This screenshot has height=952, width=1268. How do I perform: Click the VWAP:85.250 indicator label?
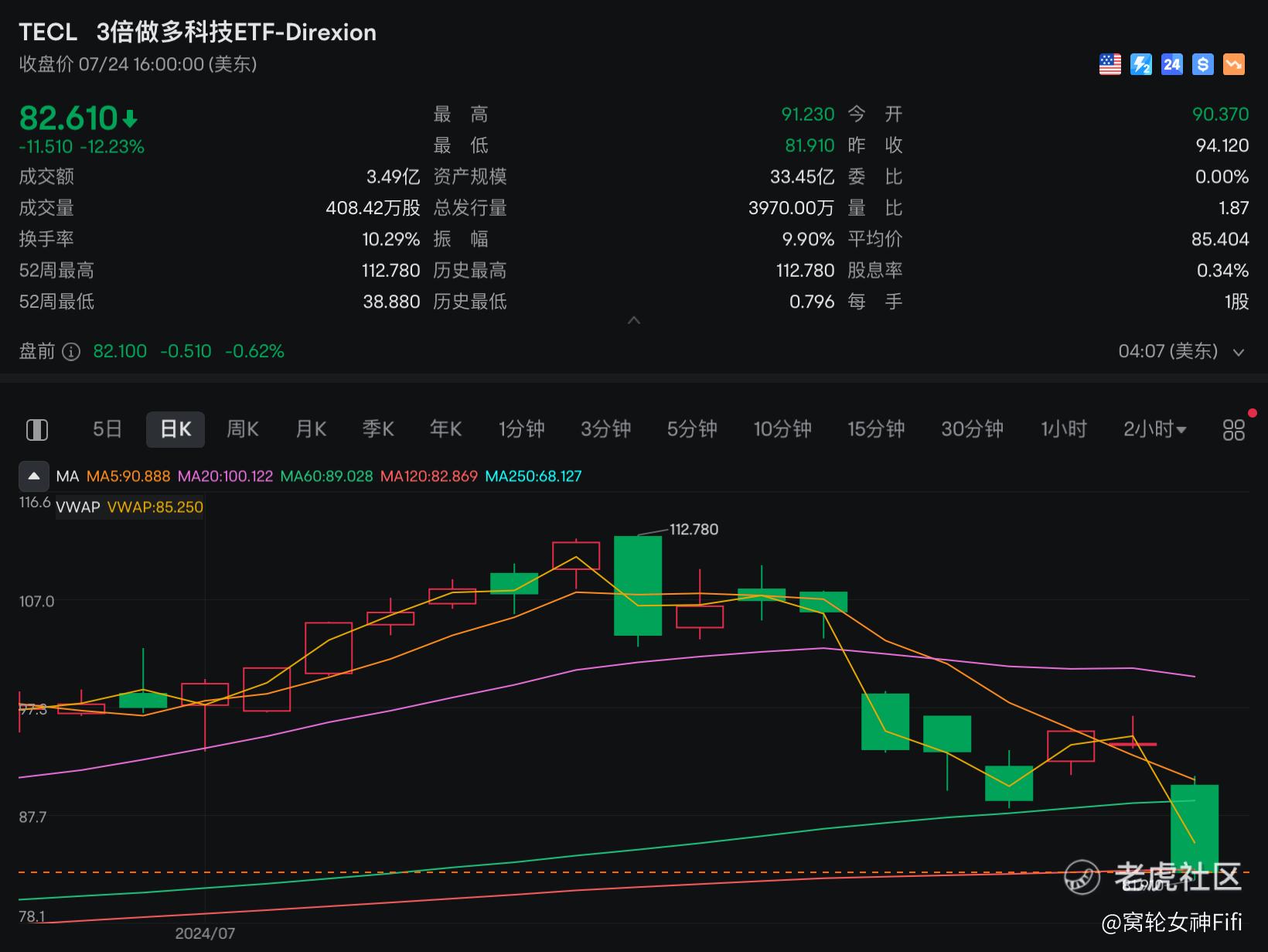click(155, 507)
